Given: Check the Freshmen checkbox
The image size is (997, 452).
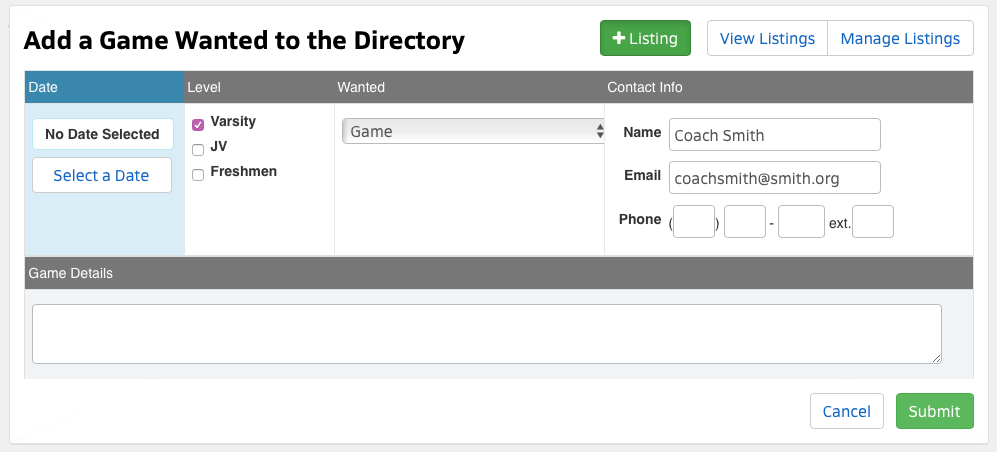Looking at the screenshot, I should point(198,174).
